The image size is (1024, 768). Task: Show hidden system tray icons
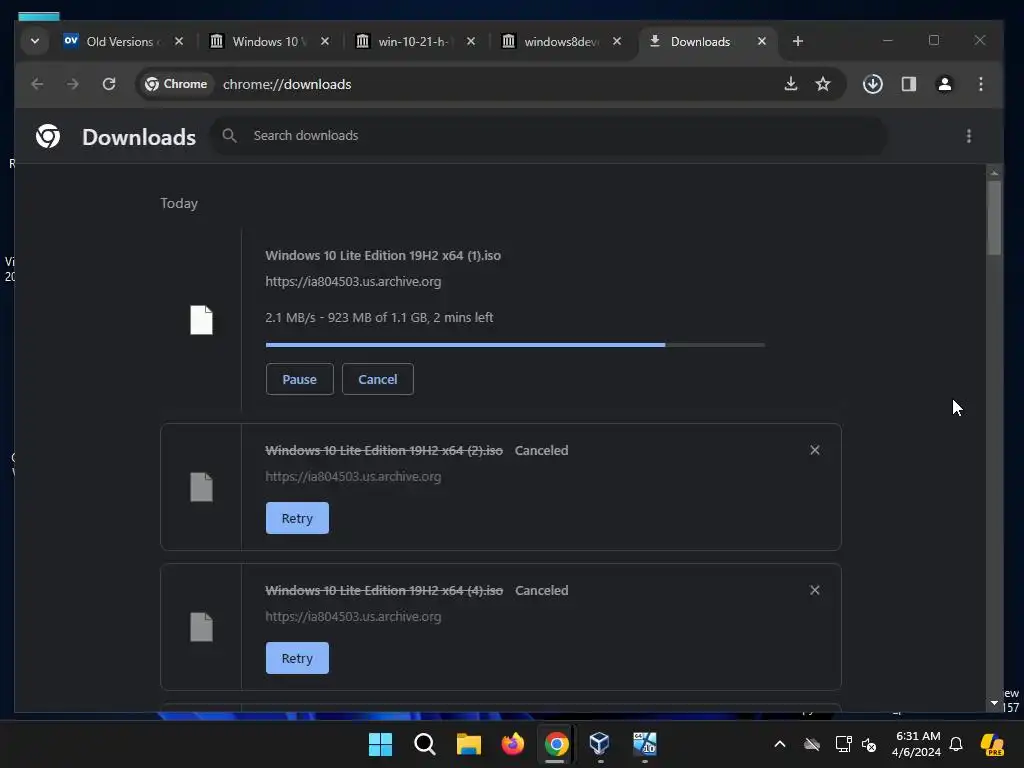coord(780,744)
